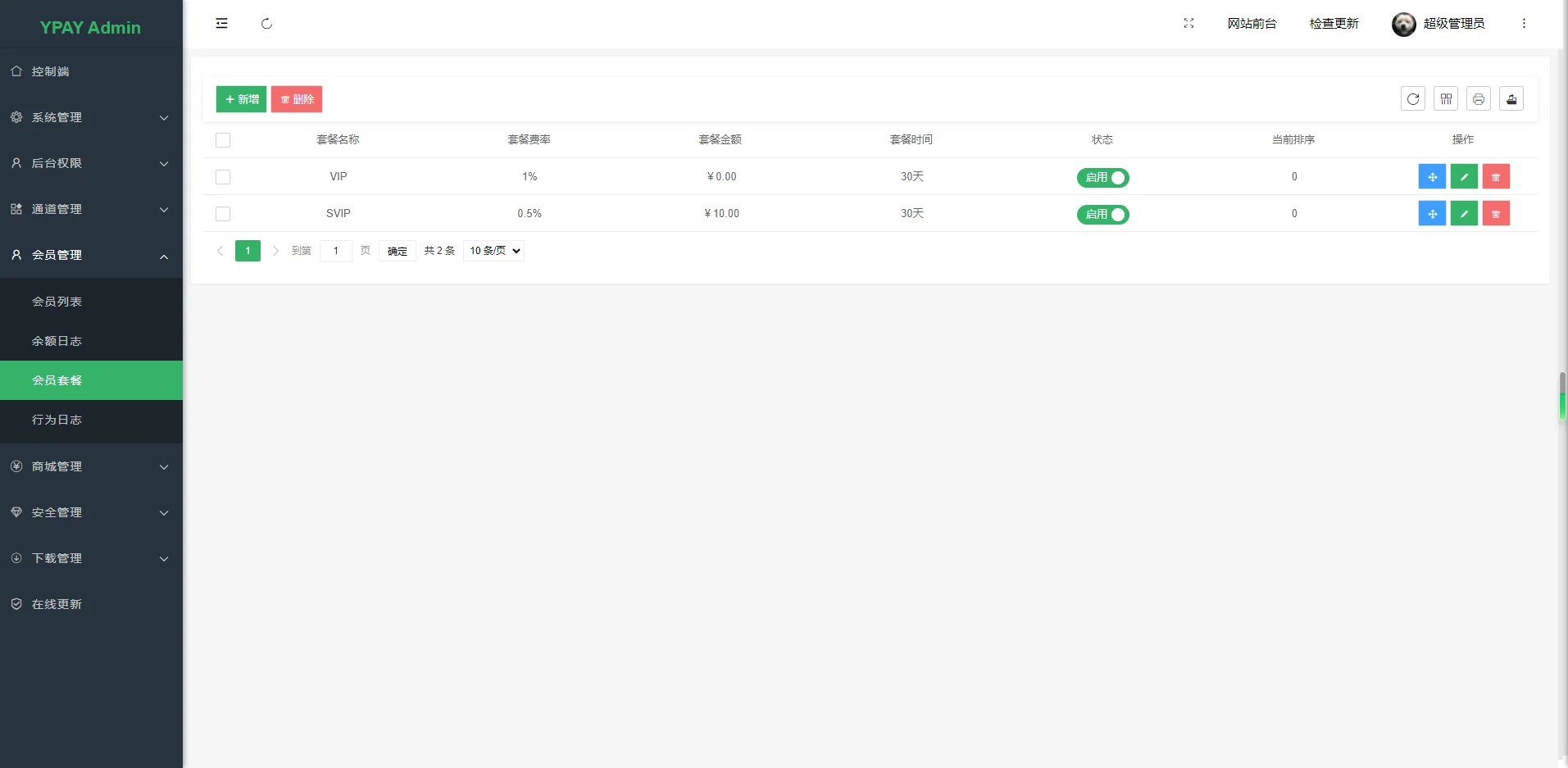Click the export table icon

[1511, 99]
